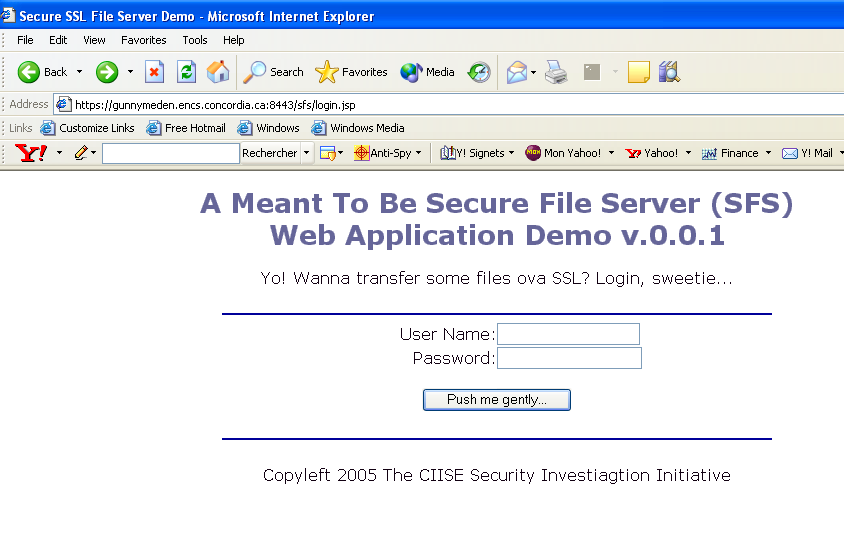Print the page with the printer icon
This screenshot has width=844, height=544.
556,72
